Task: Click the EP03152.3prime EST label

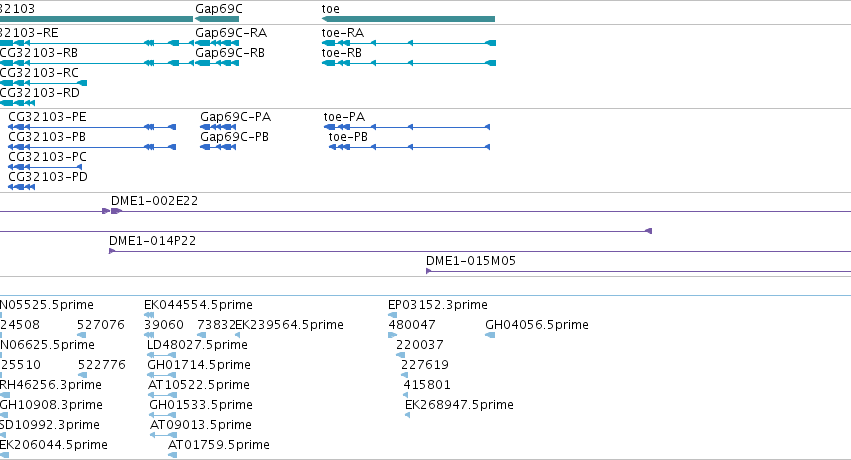Action: tap(438, 305)
